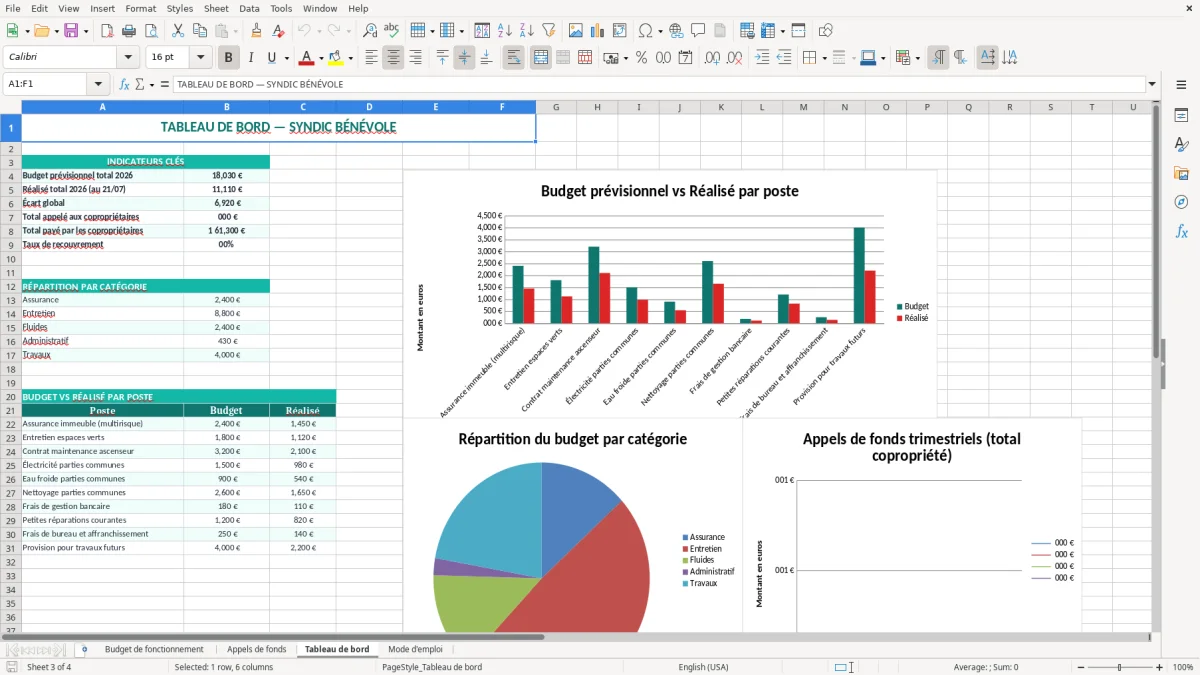
Task: Click the Clone Formatting paintbrush
Action: pos(256,31)
